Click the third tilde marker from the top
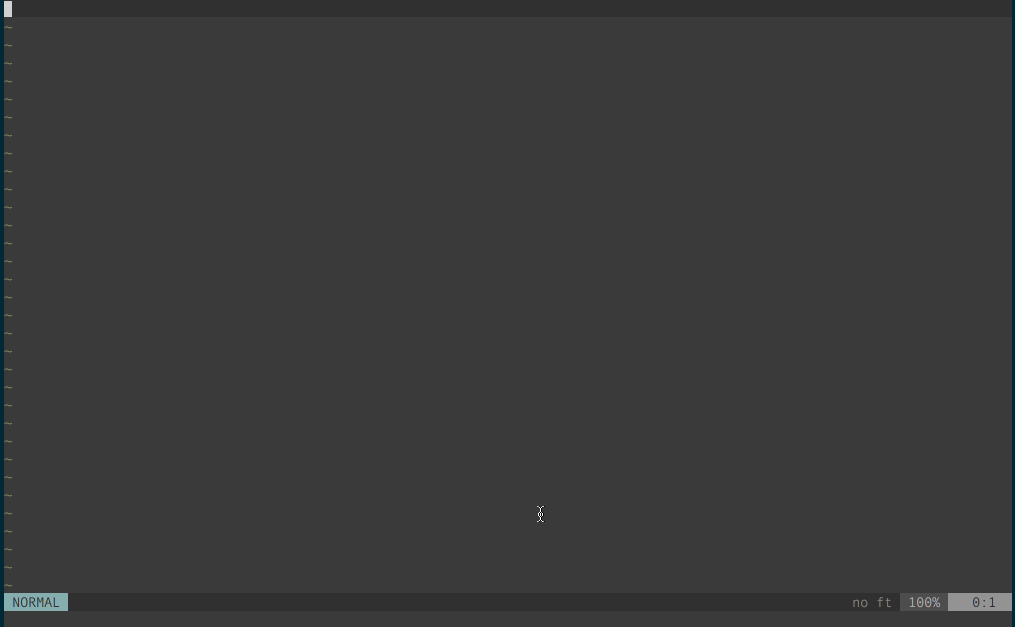The height and width of the screenshot is (627, 1015). point(8,63)
